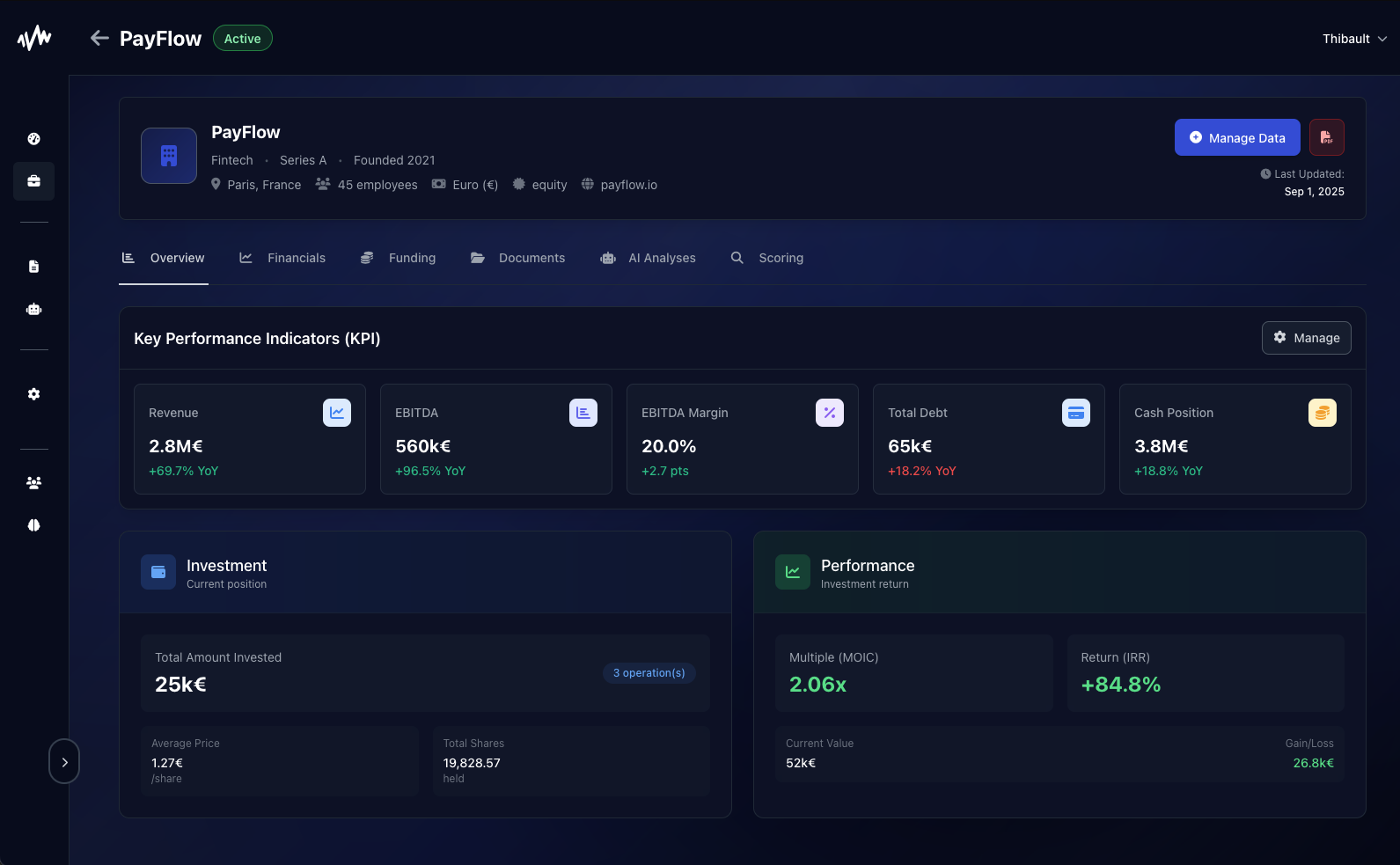Go to the AI Analyses tab
The image size is (1400, 865).
[649, 258]
